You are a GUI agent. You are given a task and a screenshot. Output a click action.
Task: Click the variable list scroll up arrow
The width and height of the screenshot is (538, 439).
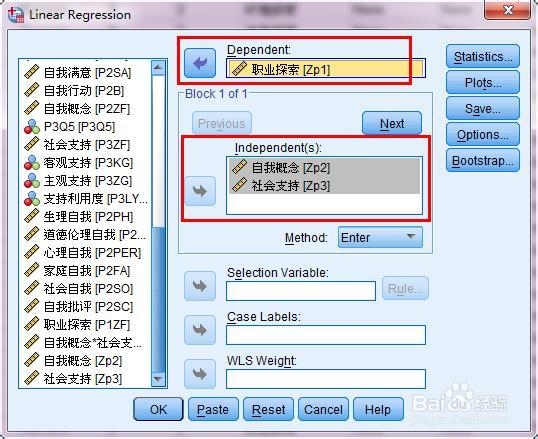158,68
